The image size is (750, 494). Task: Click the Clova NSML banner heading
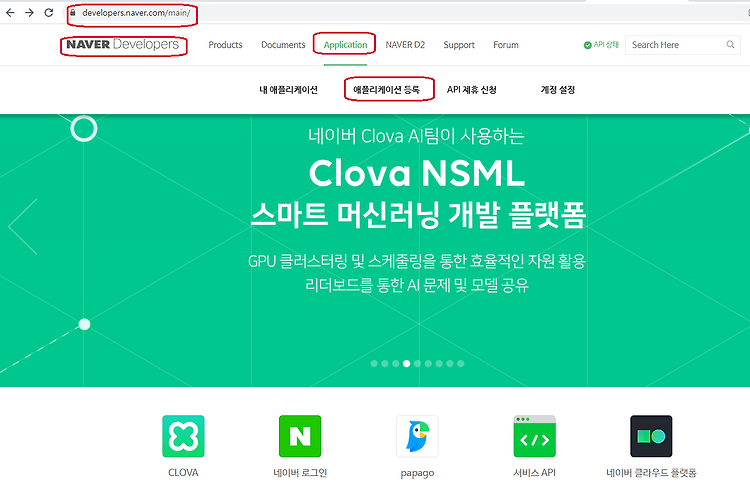(417, 173)
